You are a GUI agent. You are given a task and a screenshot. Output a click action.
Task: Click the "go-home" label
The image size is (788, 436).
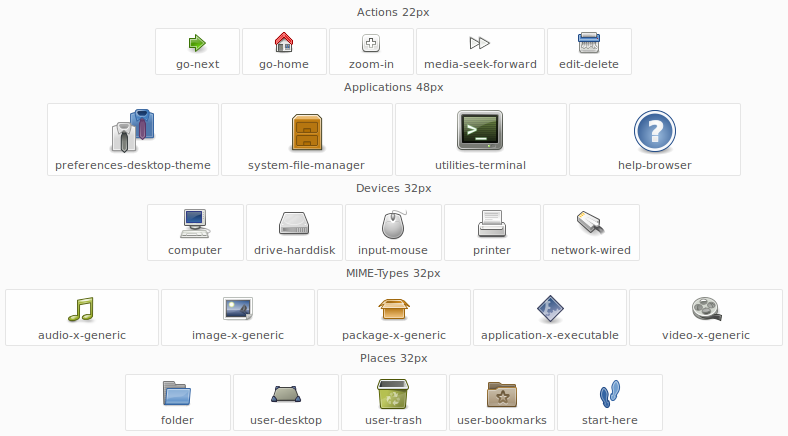click(x=284, y=64)
